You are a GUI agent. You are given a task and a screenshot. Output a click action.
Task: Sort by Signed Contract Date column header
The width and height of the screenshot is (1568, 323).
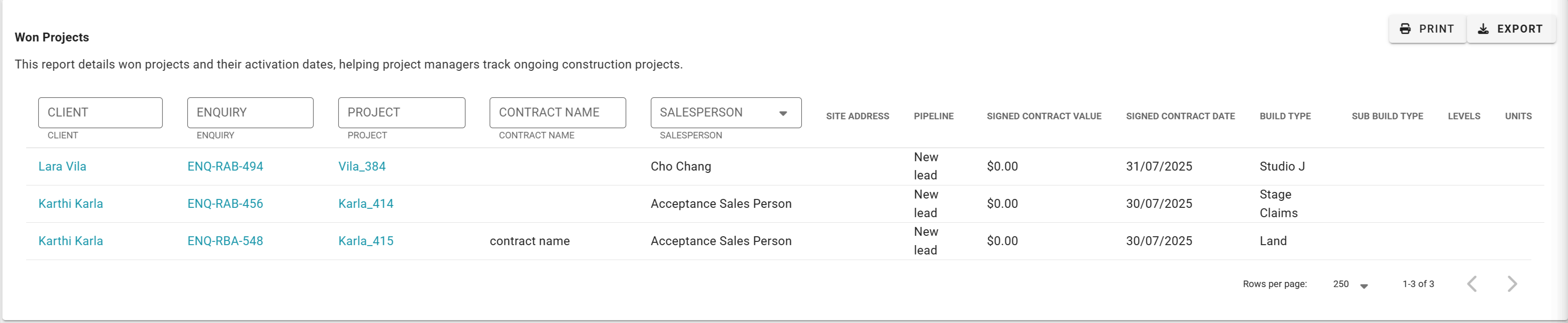tap(1180, 116)
